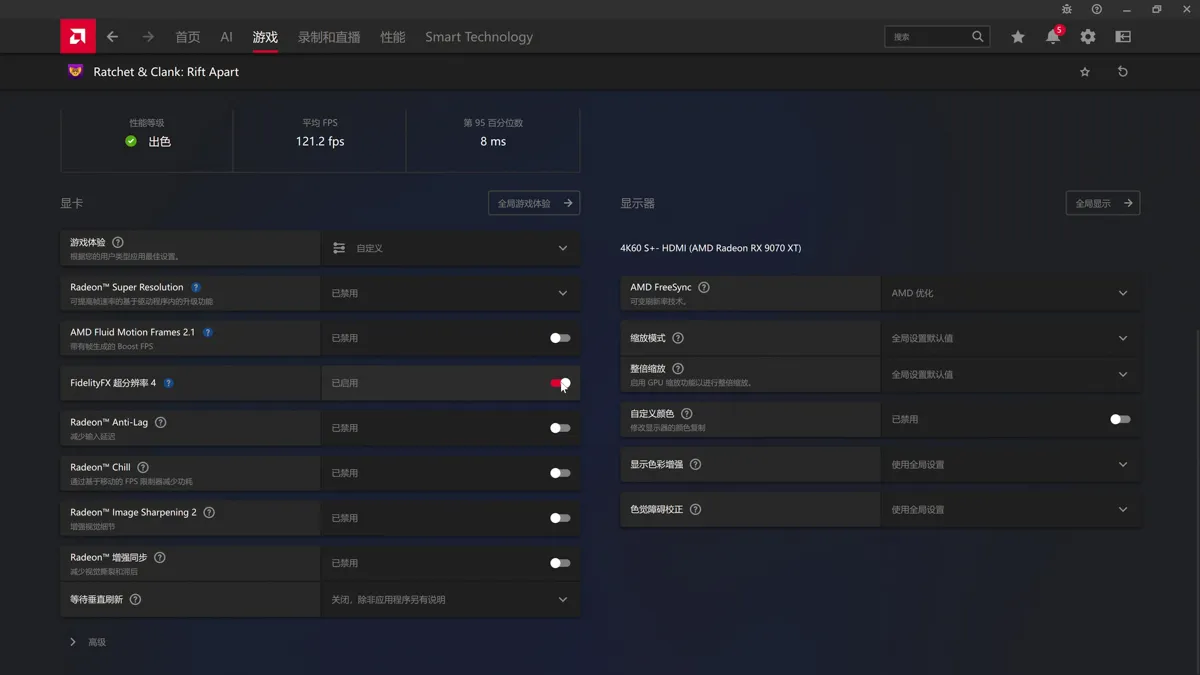The width and height of the screenshot is (1200, 675).
Task: Enable AMD Fluid Motion Frames 2.1 toggle
Action: (x=560, y=338)
